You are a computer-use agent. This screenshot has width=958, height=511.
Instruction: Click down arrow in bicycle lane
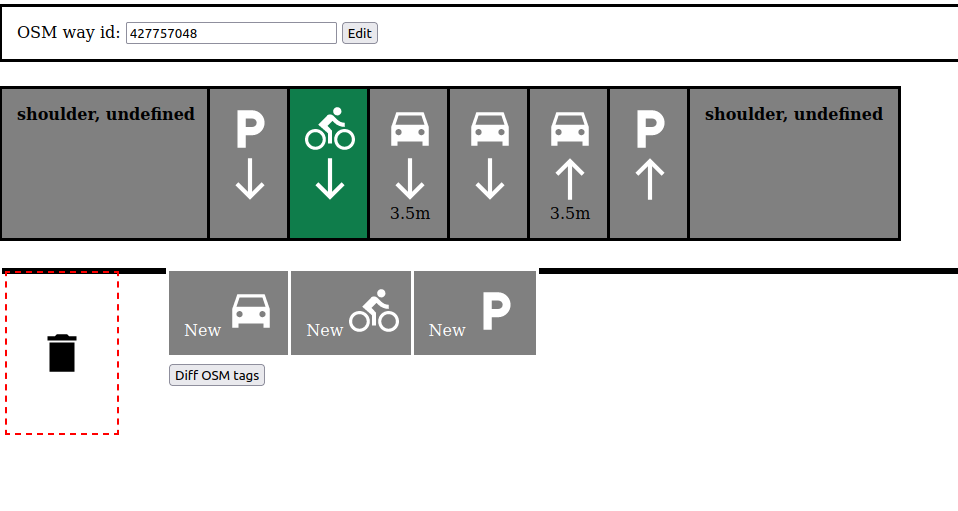[x=329, y=181]
